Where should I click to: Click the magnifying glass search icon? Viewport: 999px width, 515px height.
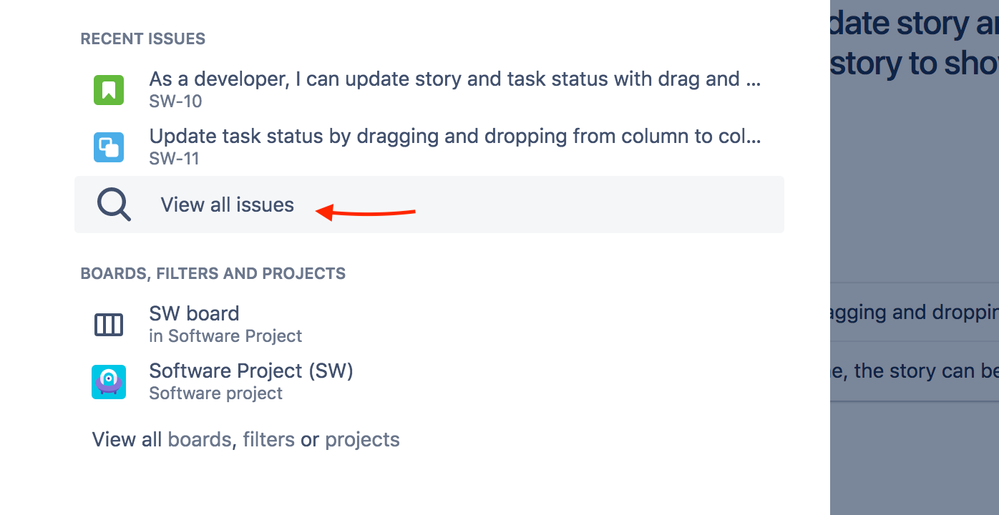click(113, 205)
